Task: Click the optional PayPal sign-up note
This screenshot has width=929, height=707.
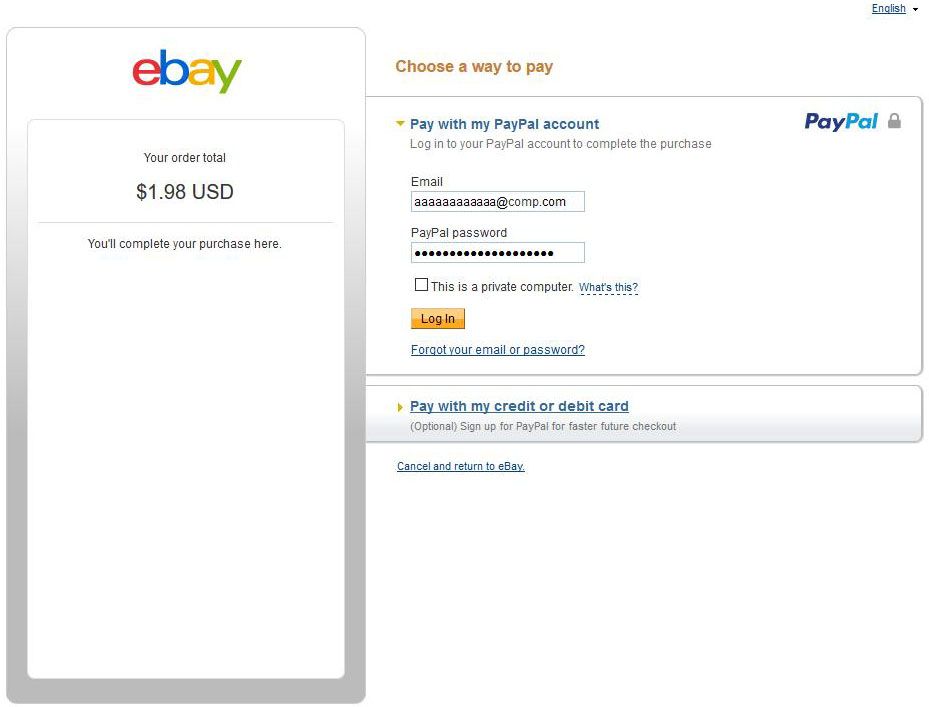Action: point(543,426)
